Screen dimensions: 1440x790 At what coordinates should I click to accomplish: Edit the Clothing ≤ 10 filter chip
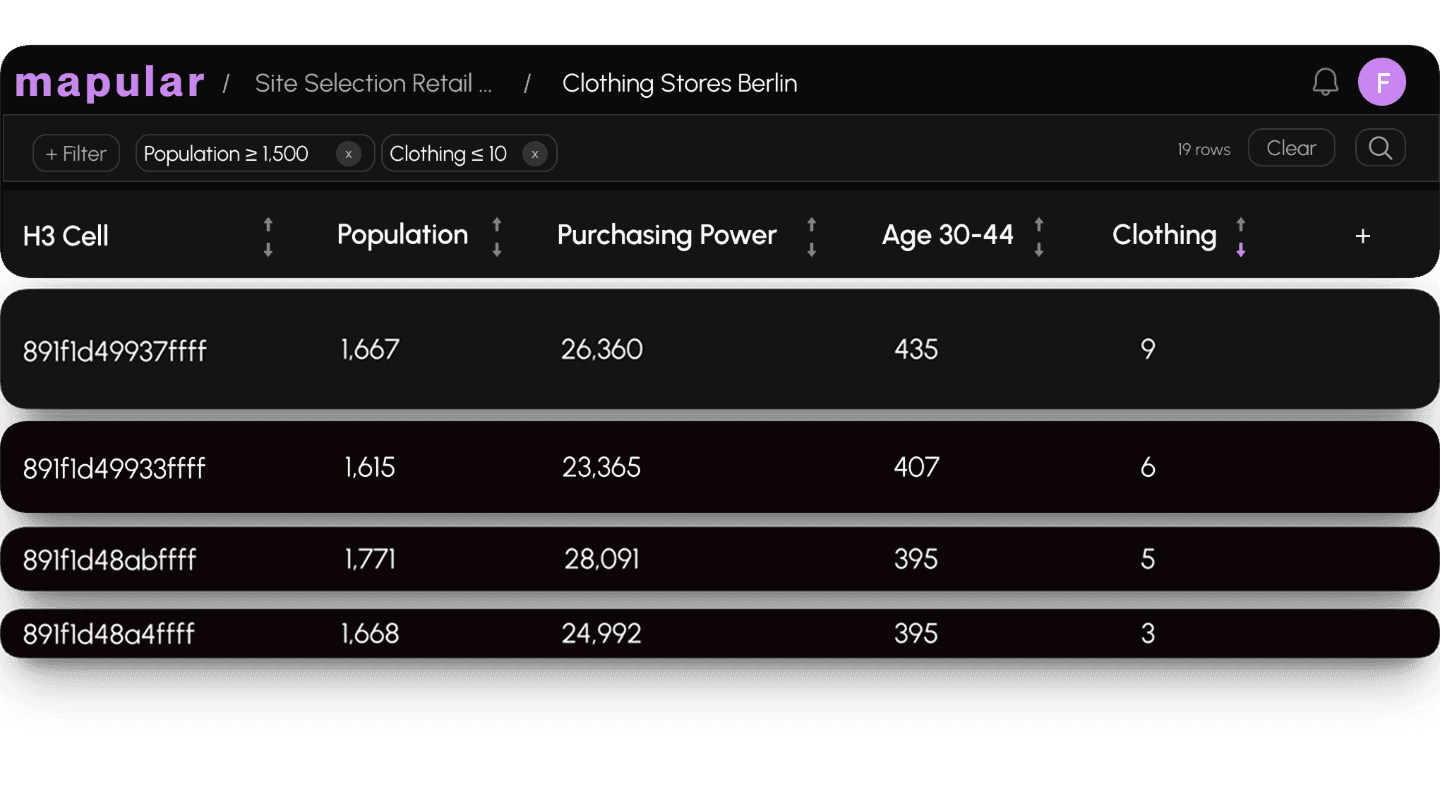click(449, 154)
